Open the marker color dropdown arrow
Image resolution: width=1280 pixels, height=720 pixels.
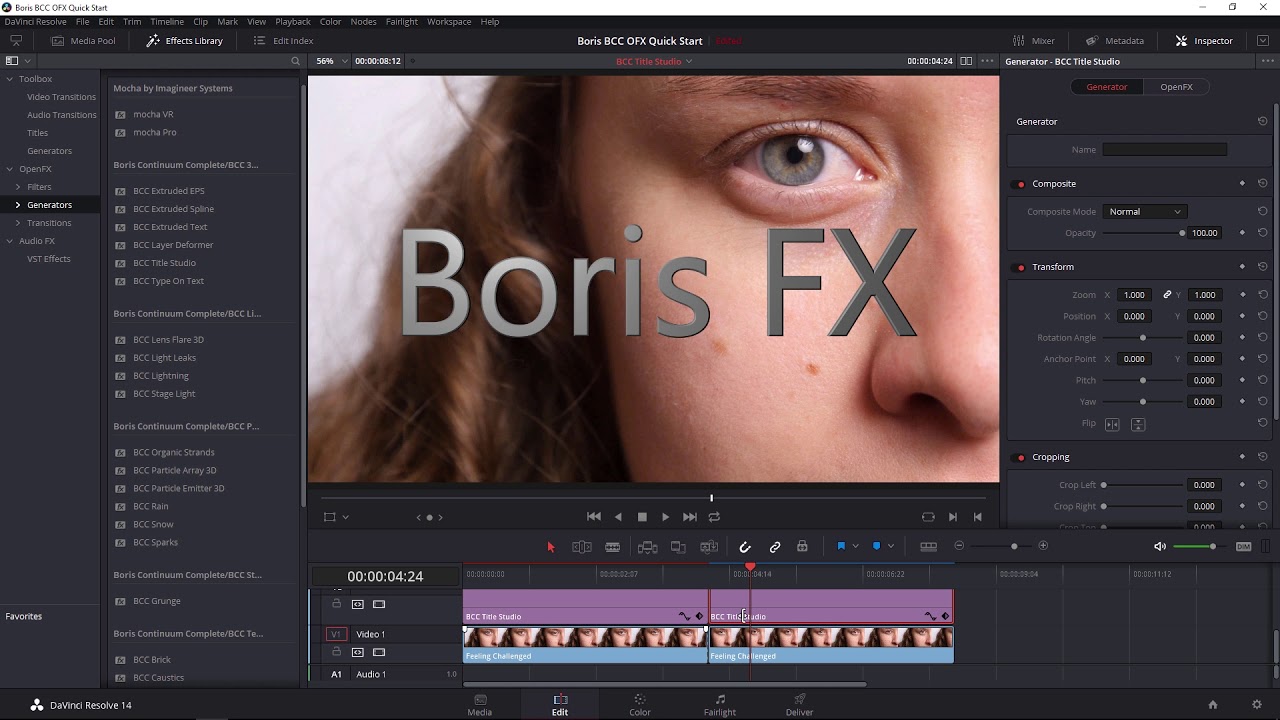(x=890, y=546)
